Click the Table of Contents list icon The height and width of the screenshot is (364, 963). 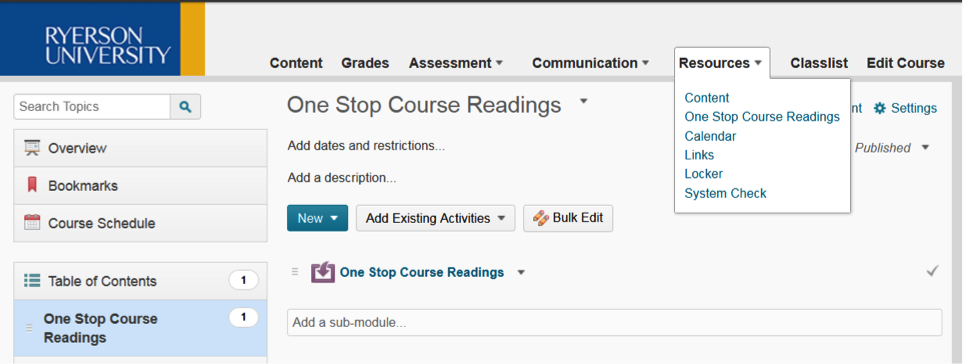coord(32,281)
